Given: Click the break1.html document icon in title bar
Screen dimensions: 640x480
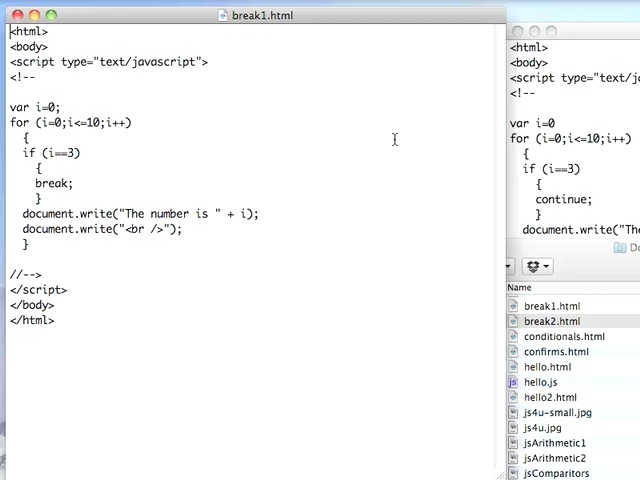Looking at the screenshot, I should click(x=222, y=16).
